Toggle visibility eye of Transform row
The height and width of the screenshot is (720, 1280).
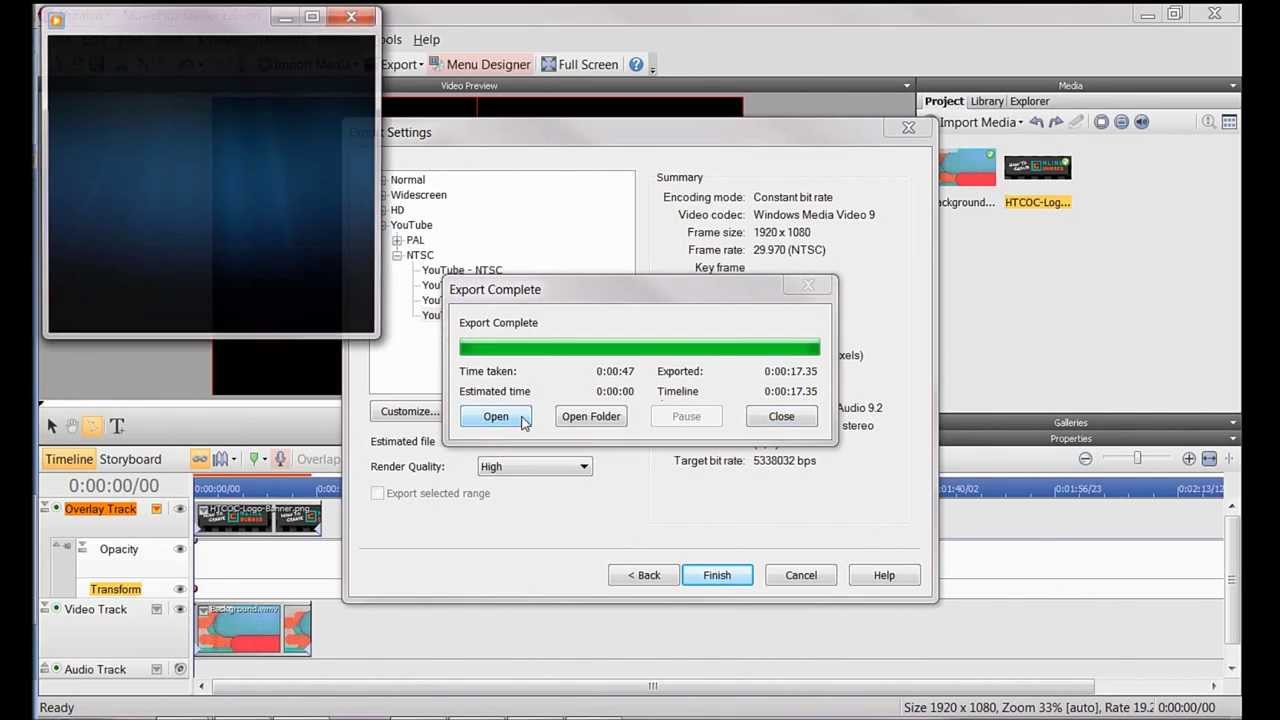(180, 589)
